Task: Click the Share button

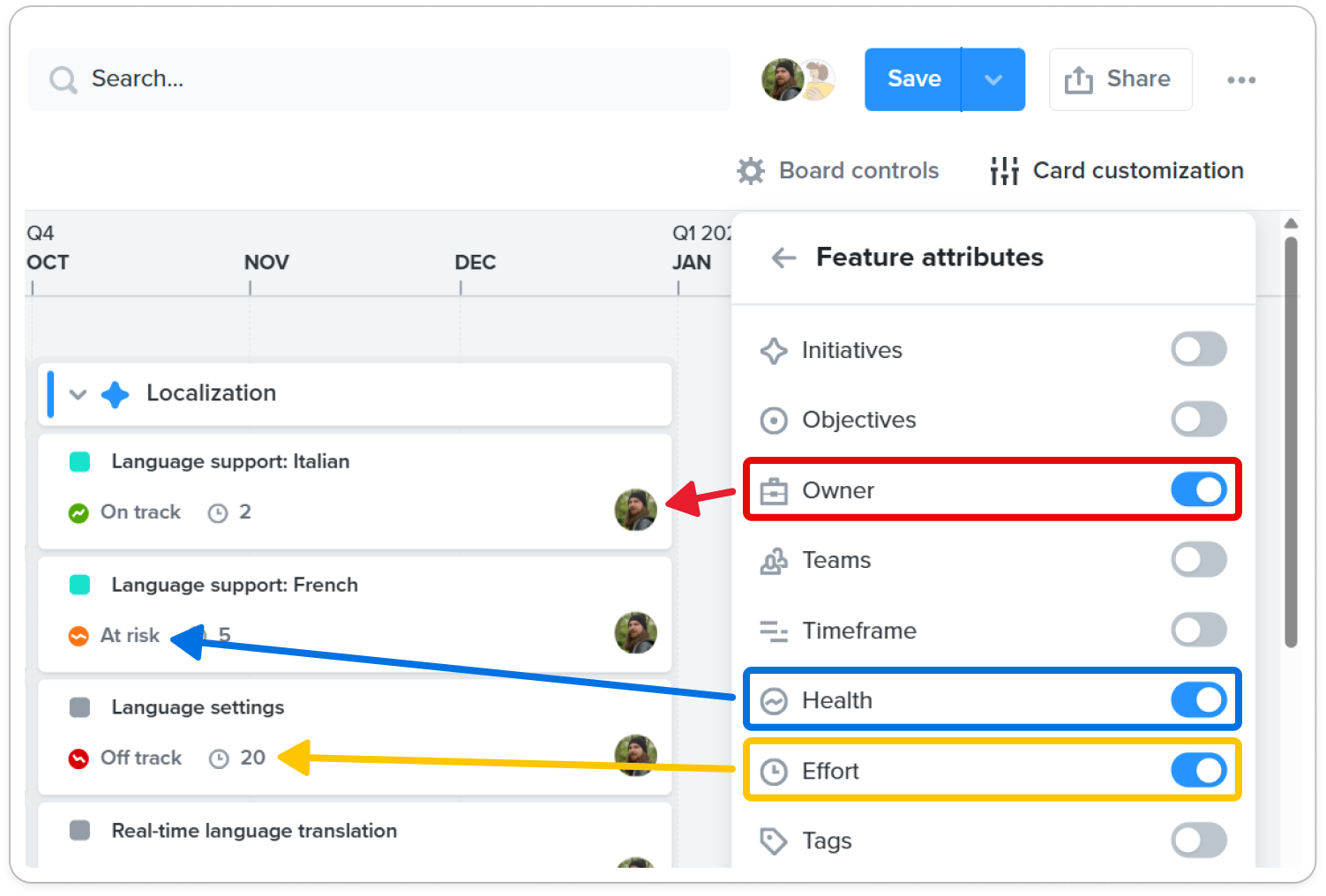Action: [1120, 79]
